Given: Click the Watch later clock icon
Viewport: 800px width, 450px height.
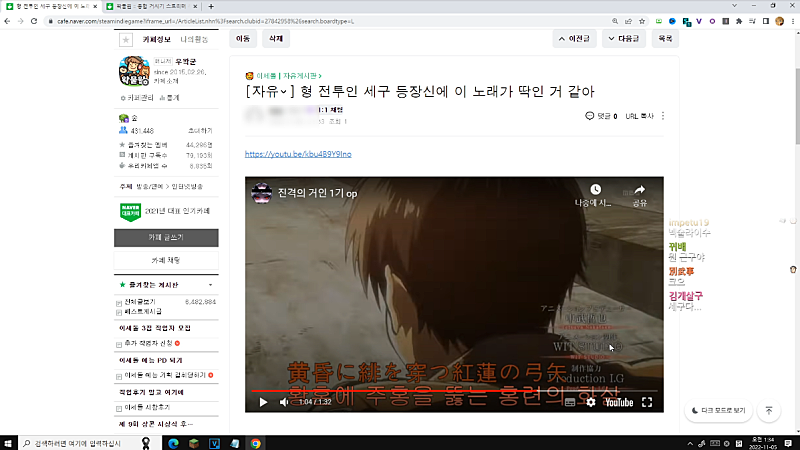Looking at the screenshot, I should [595, 190].
